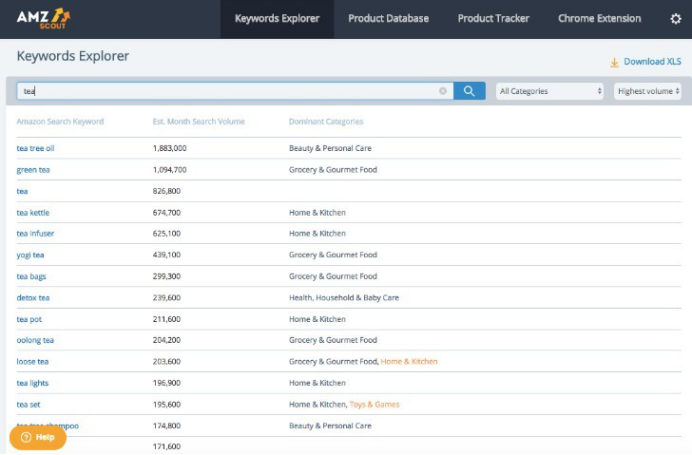Click the 171,600 volume value

[167, 447]
